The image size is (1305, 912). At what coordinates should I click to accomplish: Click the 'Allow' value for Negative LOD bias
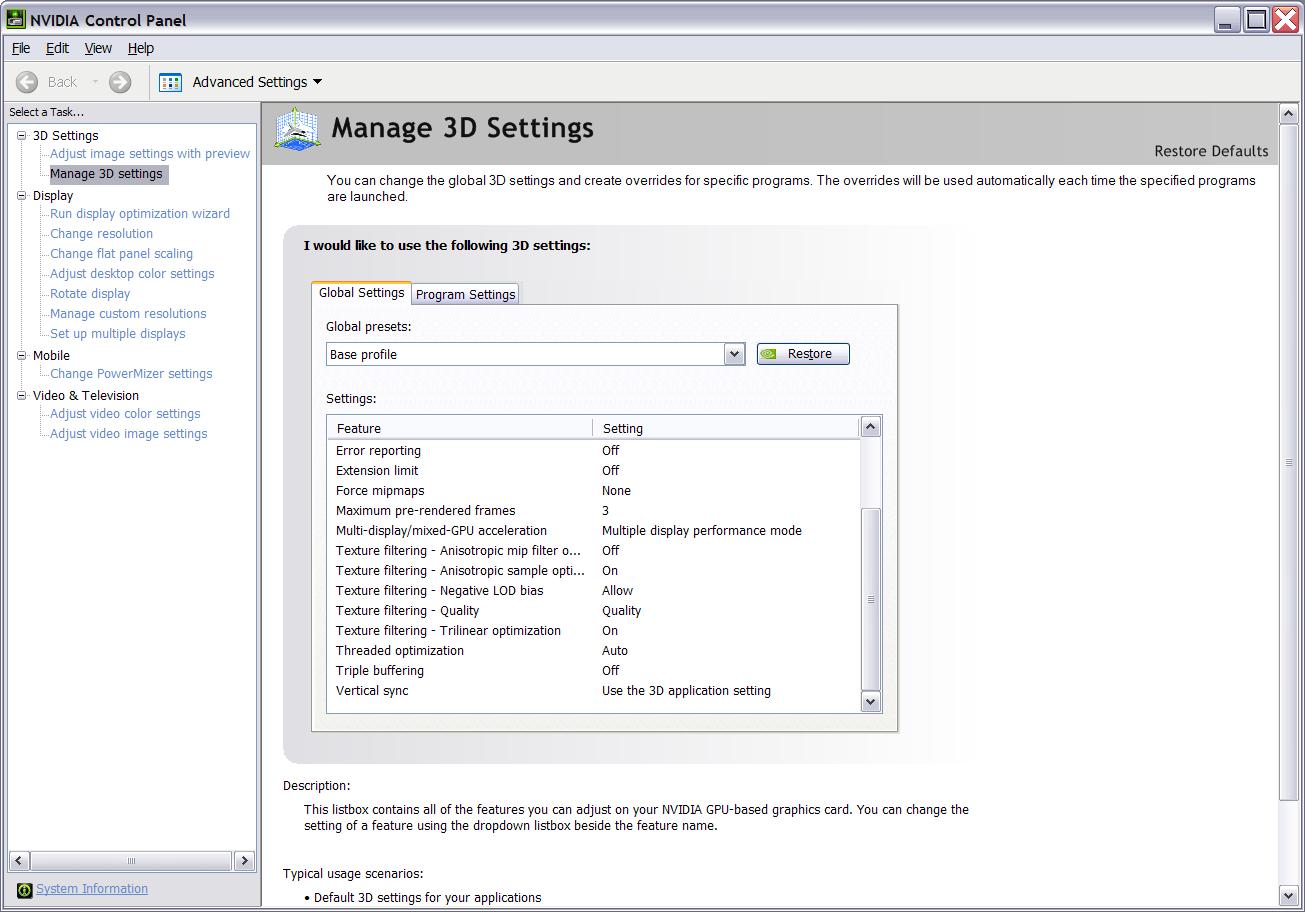(x=617, y=591)
